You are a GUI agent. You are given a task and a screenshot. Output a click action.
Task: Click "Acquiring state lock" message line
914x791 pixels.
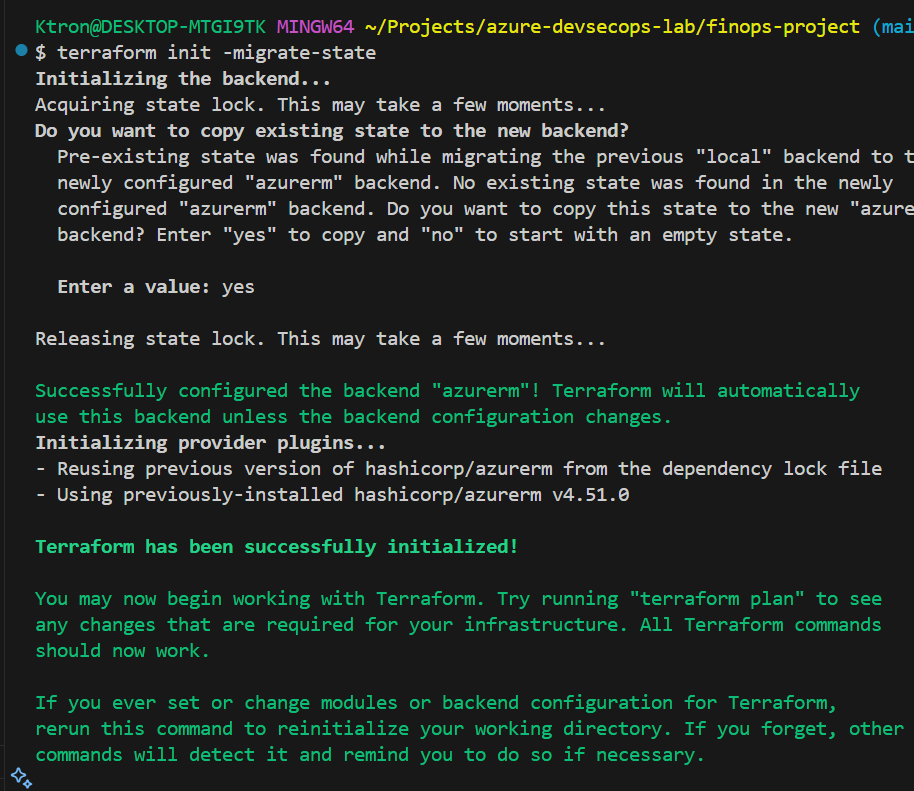(x=320, y=104)
